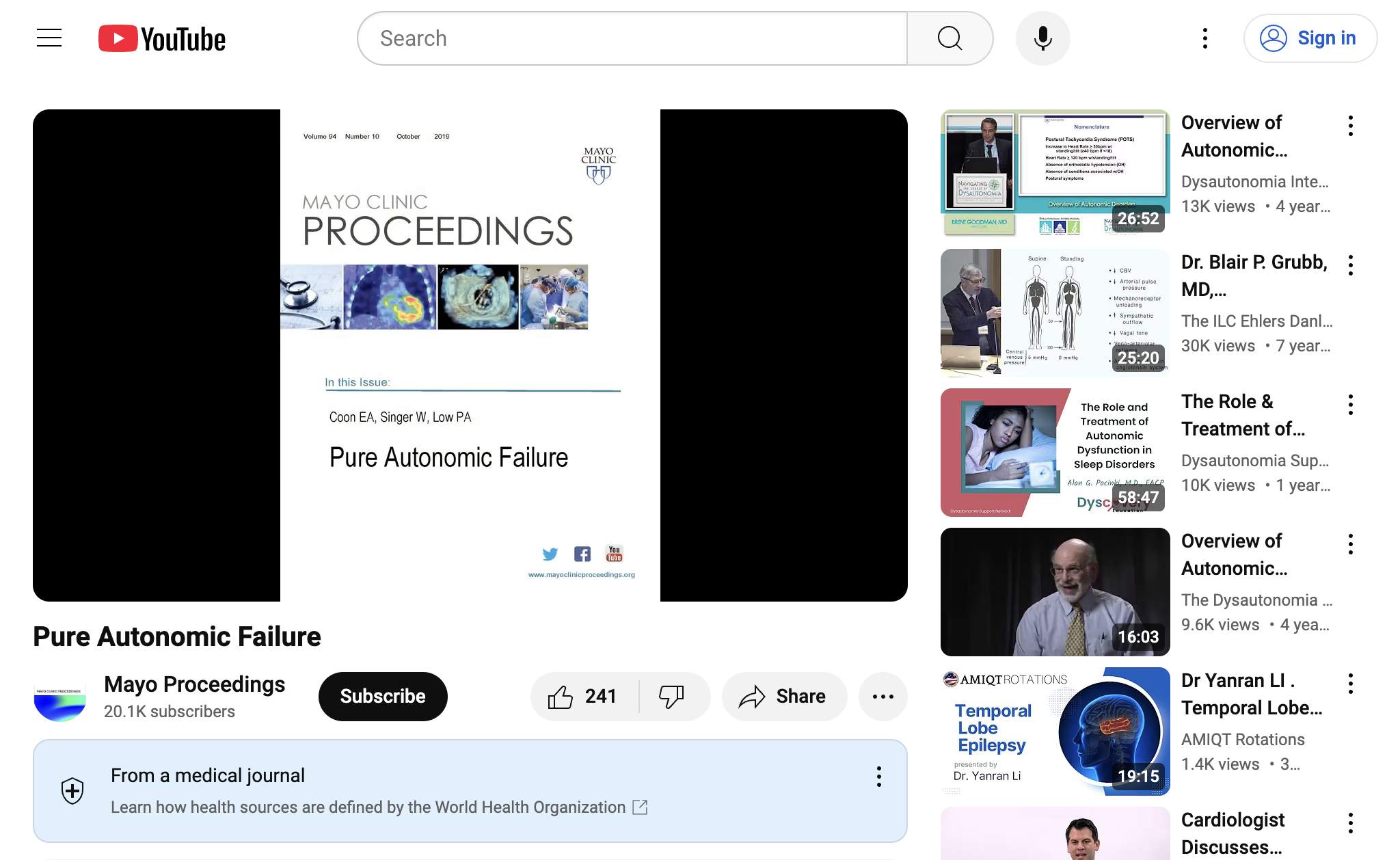Click The Dysautonomia ... channel name
Viewport: 1400px width, 860px height.
pyautogui.click(x=1257, y=600)
